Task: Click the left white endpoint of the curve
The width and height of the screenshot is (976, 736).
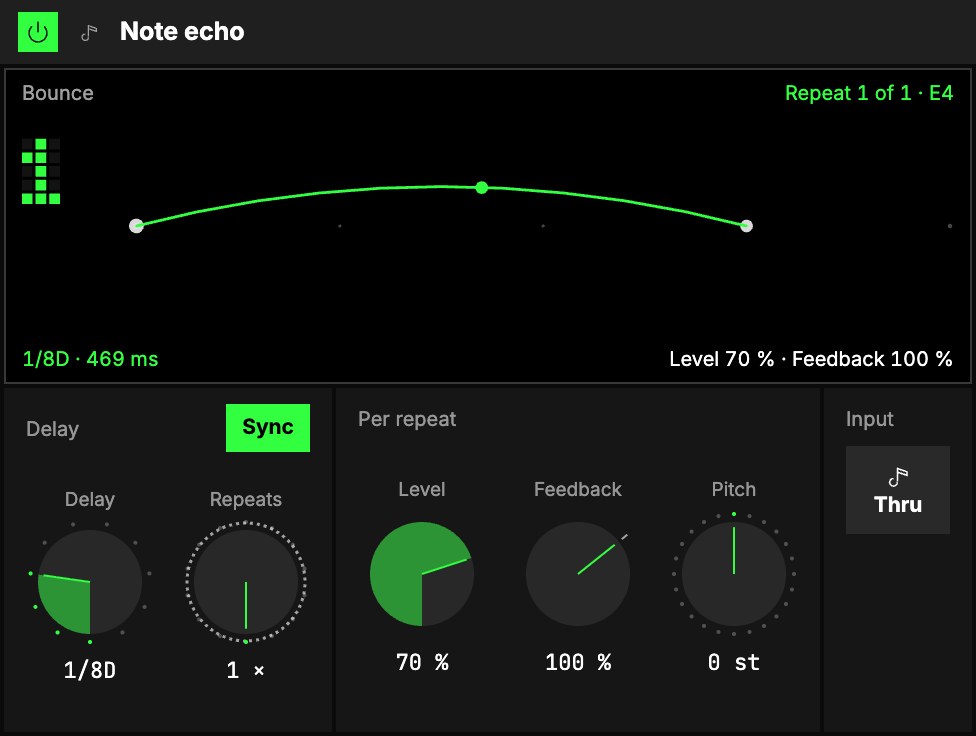Action: click(x=136, y=225)
